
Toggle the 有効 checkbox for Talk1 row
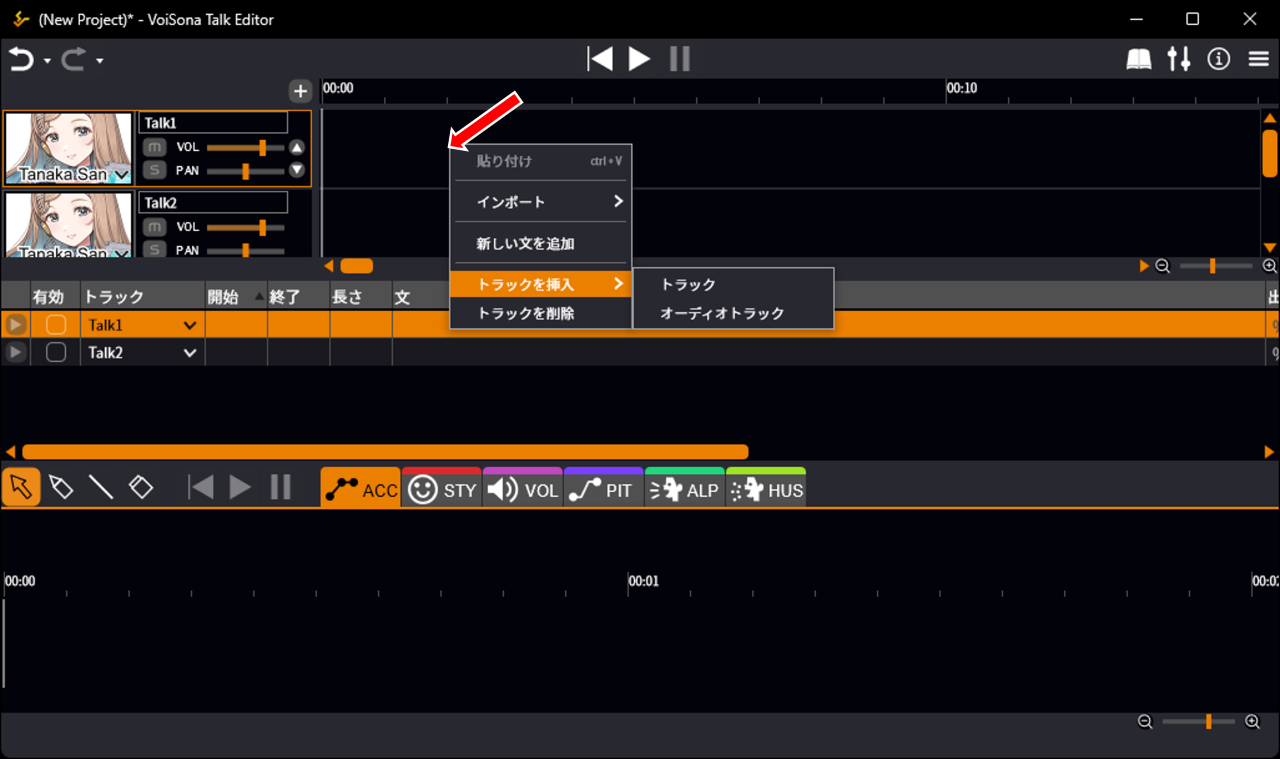tap(56, 325)
